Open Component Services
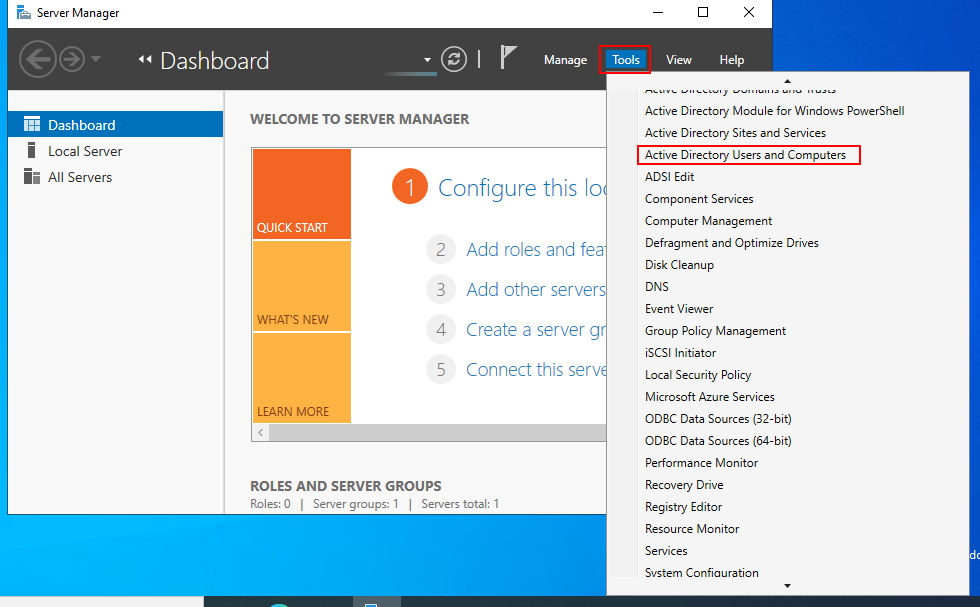The width and height of the screenshot is (980, 607). pos(699,199)
